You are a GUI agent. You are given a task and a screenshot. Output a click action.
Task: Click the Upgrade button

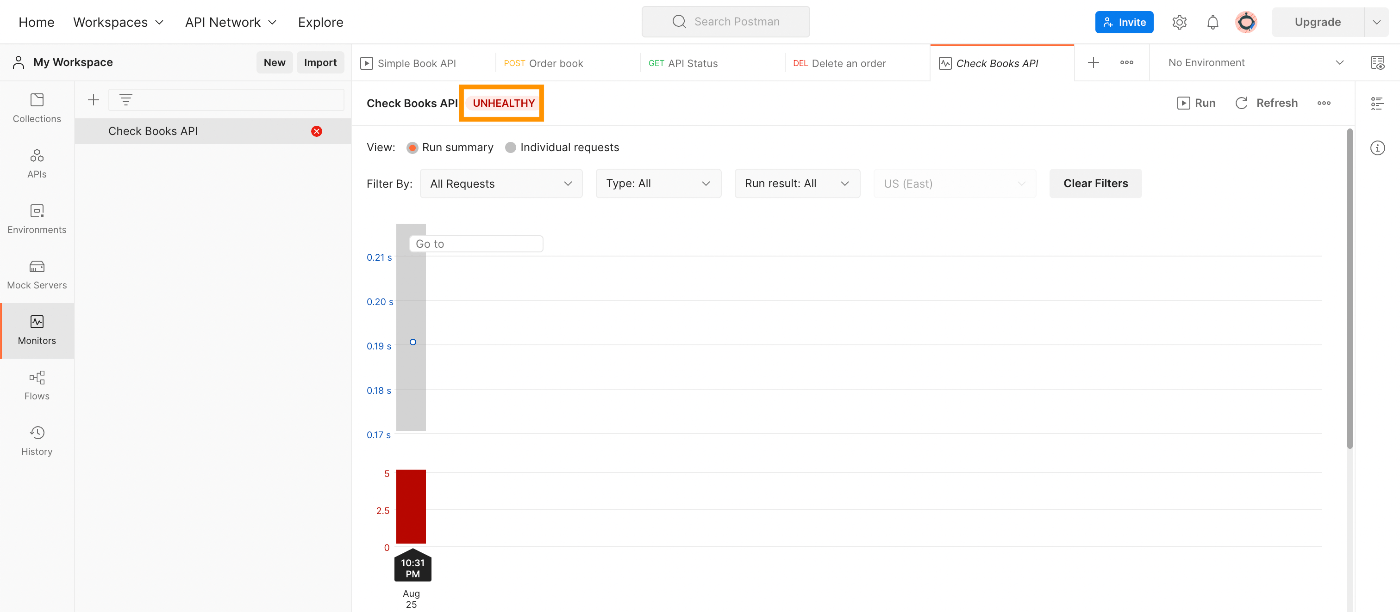[1317, 22]
